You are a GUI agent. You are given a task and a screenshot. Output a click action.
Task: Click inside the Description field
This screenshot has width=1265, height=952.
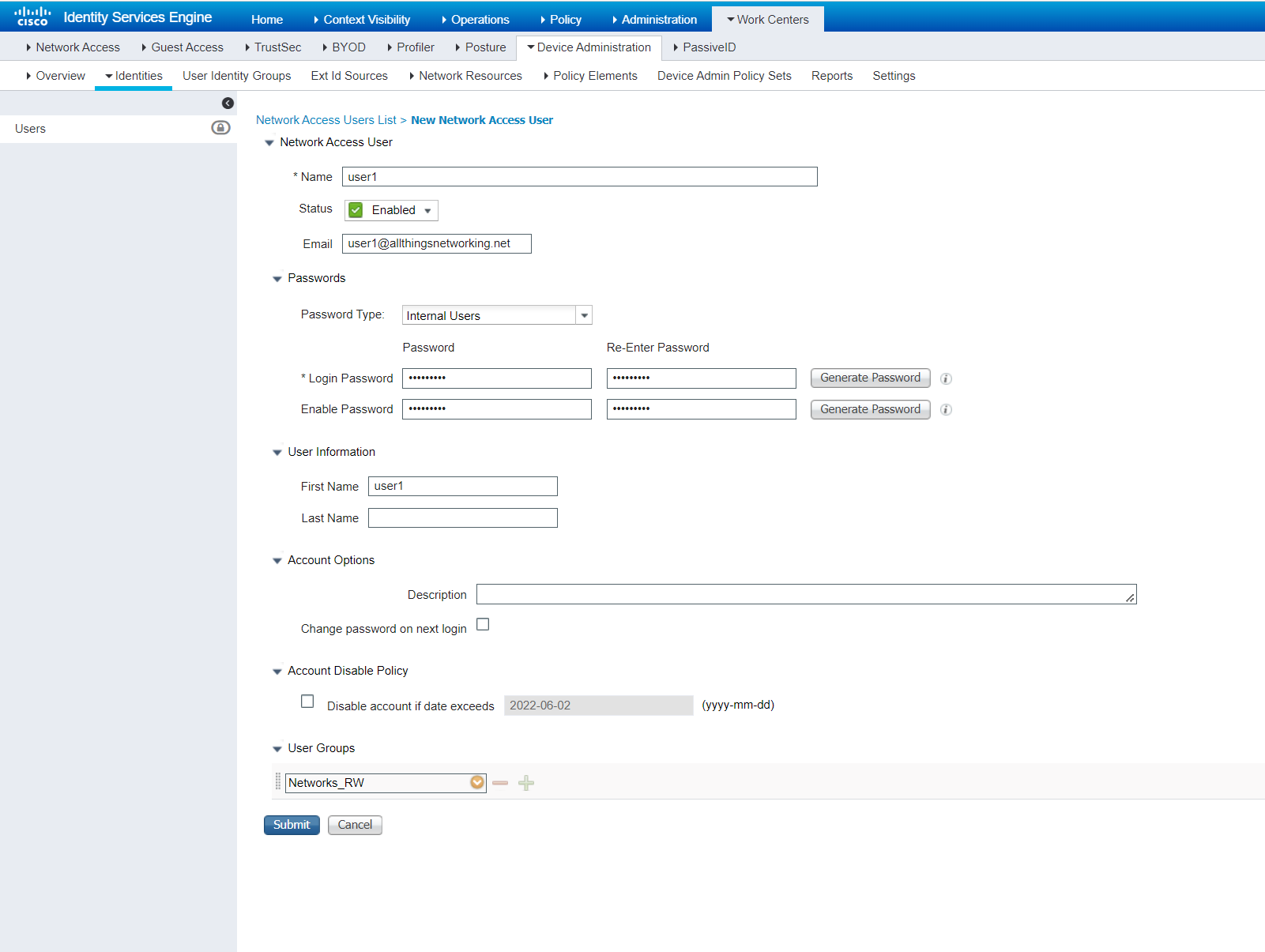point(790,594)
